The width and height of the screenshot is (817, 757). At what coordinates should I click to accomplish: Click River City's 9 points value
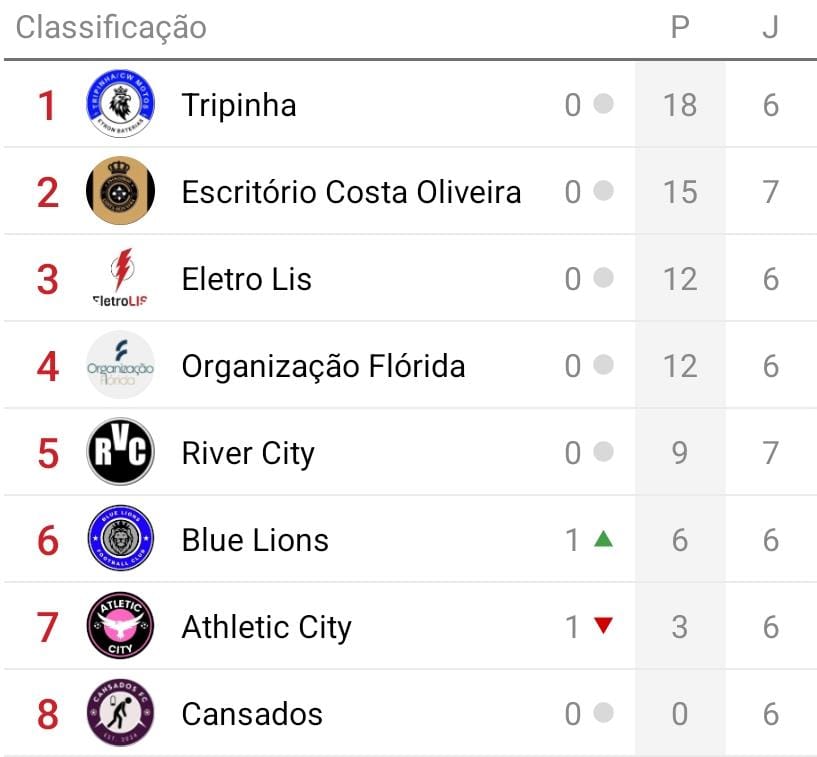click(680, 453)
